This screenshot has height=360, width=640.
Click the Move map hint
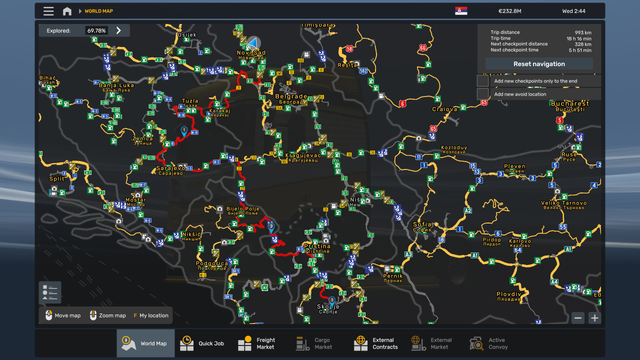point(62,316)
